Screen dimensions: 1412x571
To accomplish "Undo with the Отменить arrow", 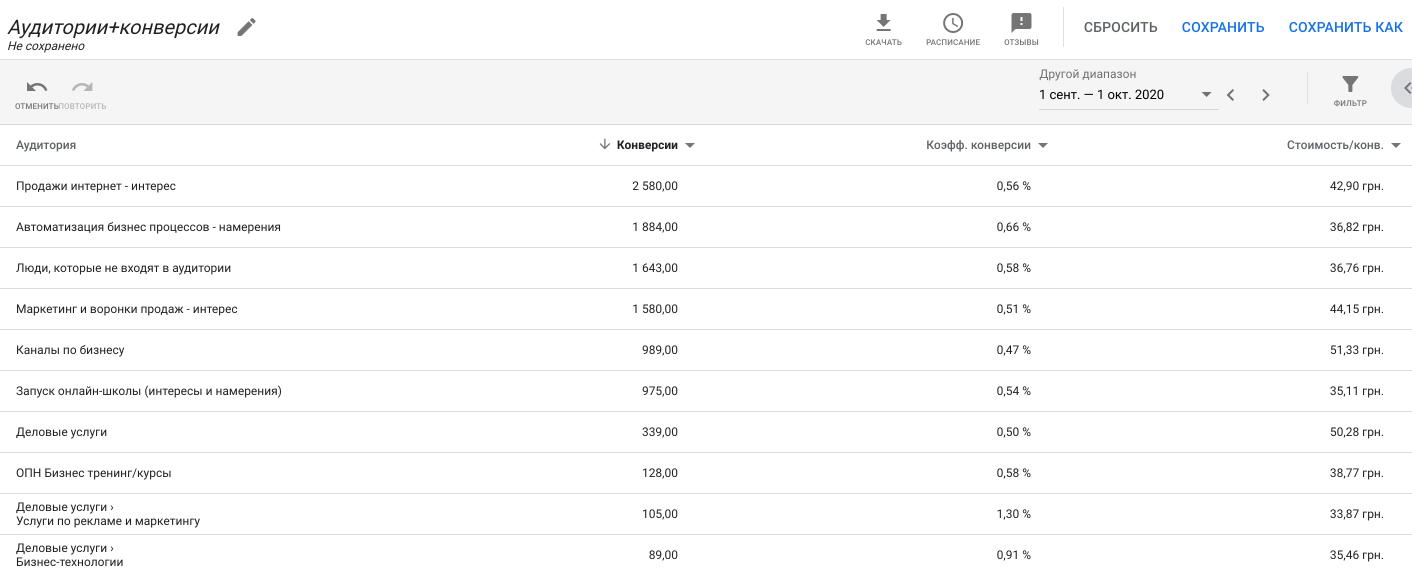I will click(x=37, y=88).
